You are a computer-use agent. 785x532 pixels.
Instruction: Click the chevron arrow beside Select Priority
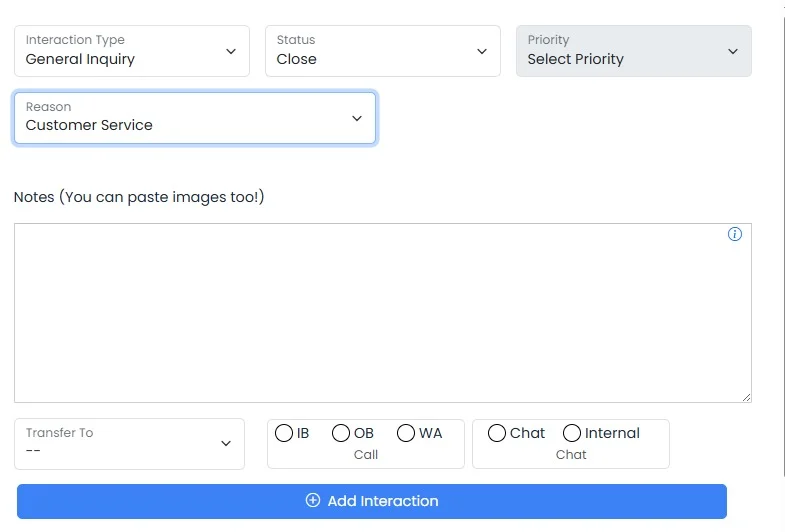[x=733, y=51]
